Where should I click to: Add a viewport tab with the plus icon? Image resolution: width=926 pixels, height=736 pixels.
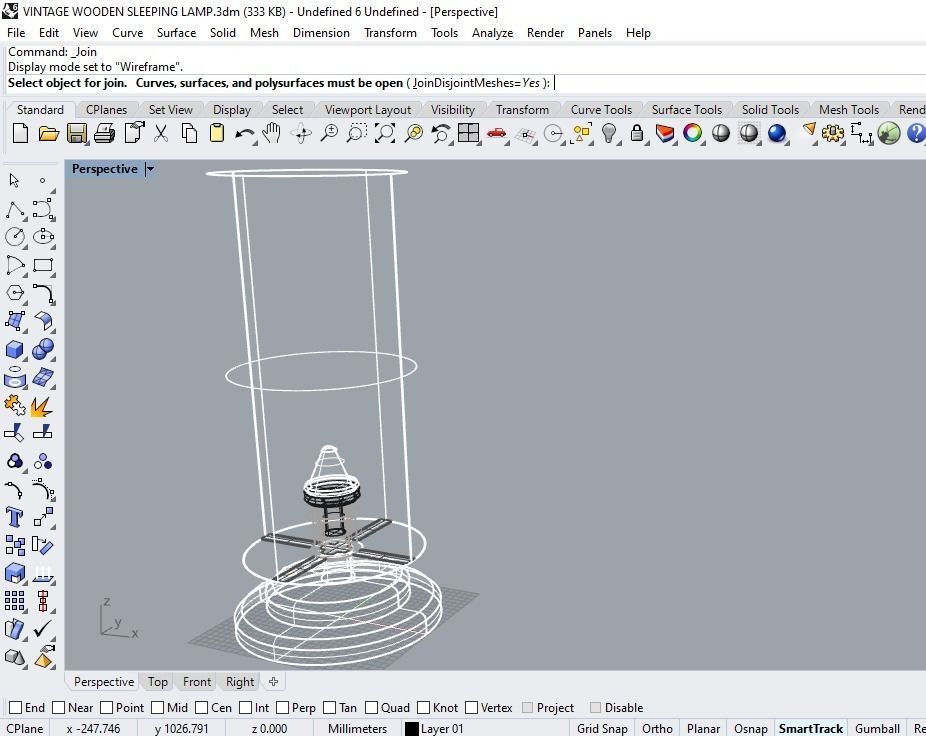point(273,682)
